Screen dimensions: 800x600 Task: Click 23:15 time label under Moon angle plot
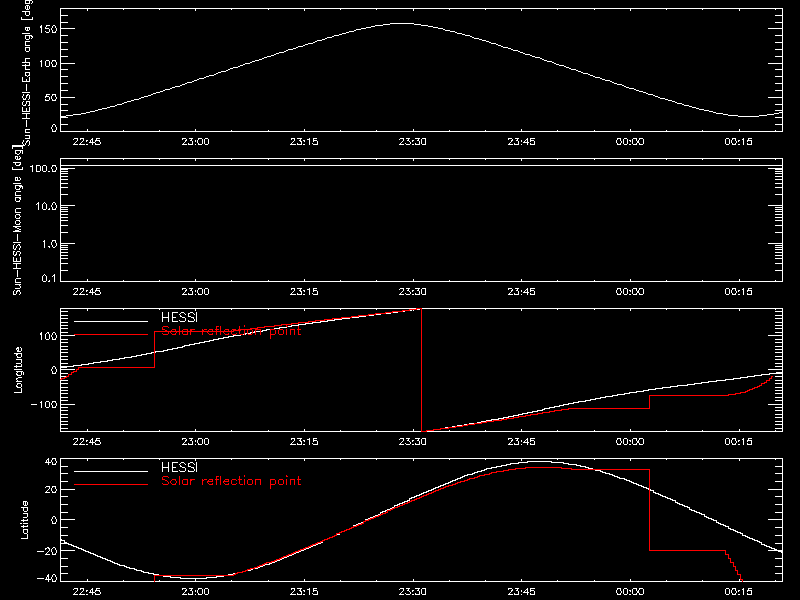point(304,292)
